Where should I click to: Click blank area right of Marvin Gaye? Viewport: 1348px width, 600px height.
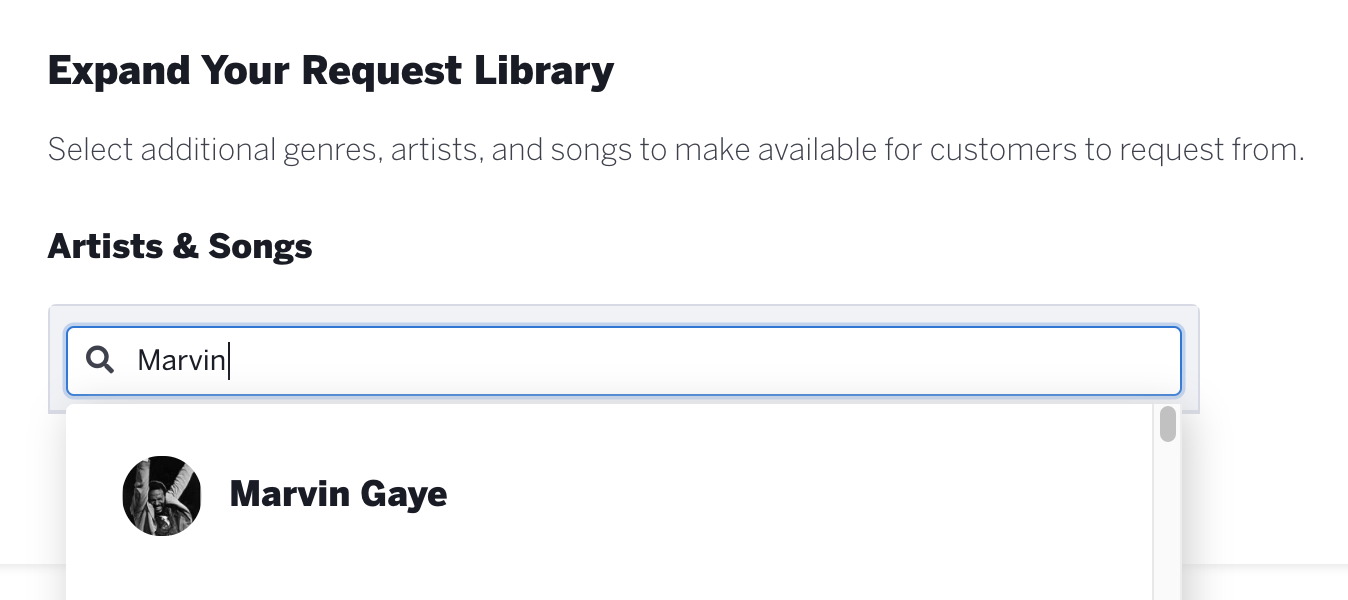(800, 496)
